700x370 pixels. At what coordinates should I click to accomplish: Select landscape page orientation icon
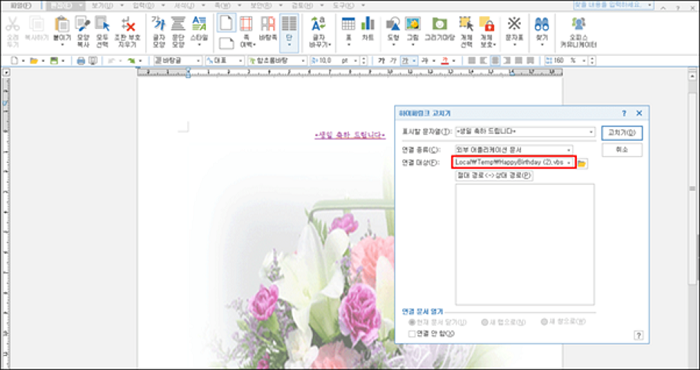point(227,43)
